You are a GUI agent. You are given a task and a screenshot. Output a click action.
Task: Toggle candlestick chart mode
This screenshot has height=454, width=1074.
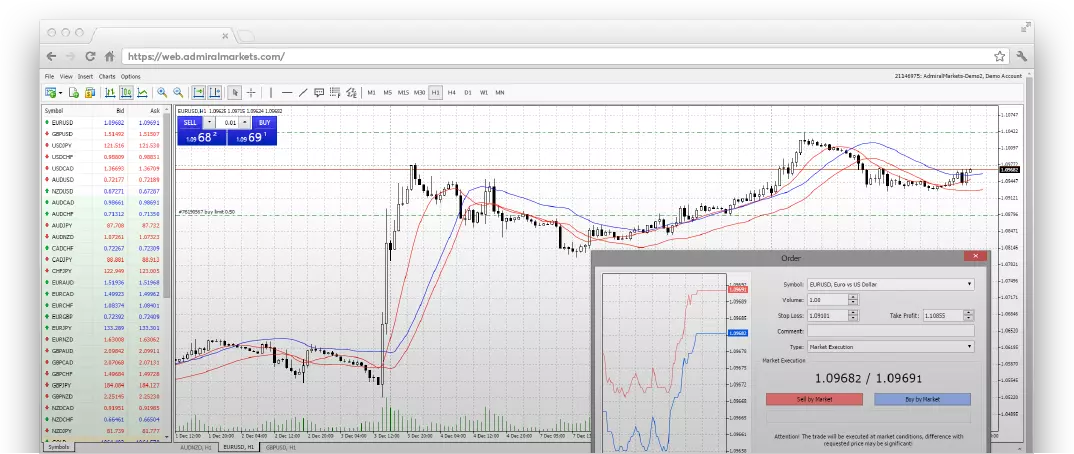tap(126, 92)
